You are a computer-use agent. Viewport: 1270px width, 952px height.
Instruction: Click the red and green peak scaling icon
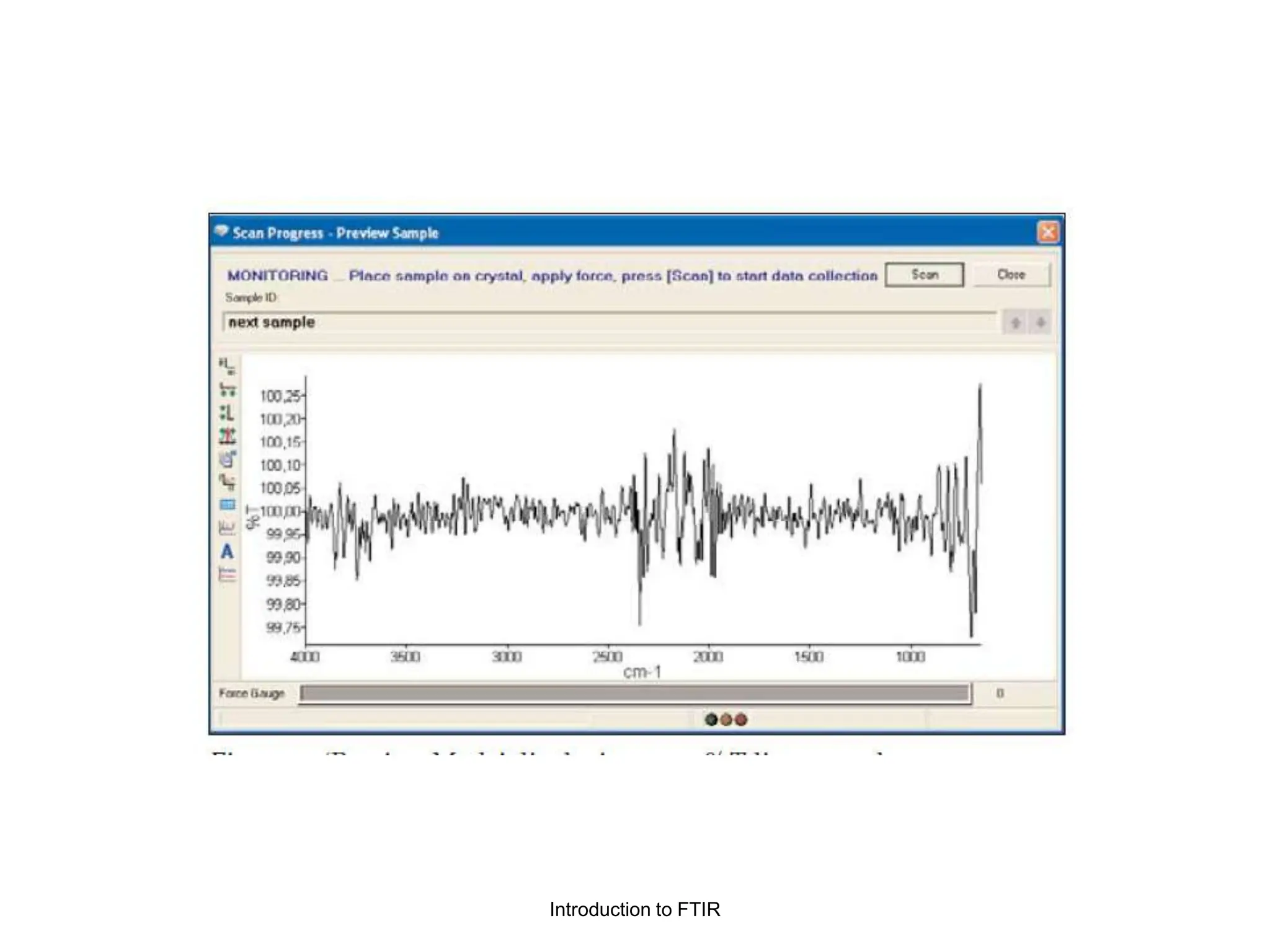228,436
